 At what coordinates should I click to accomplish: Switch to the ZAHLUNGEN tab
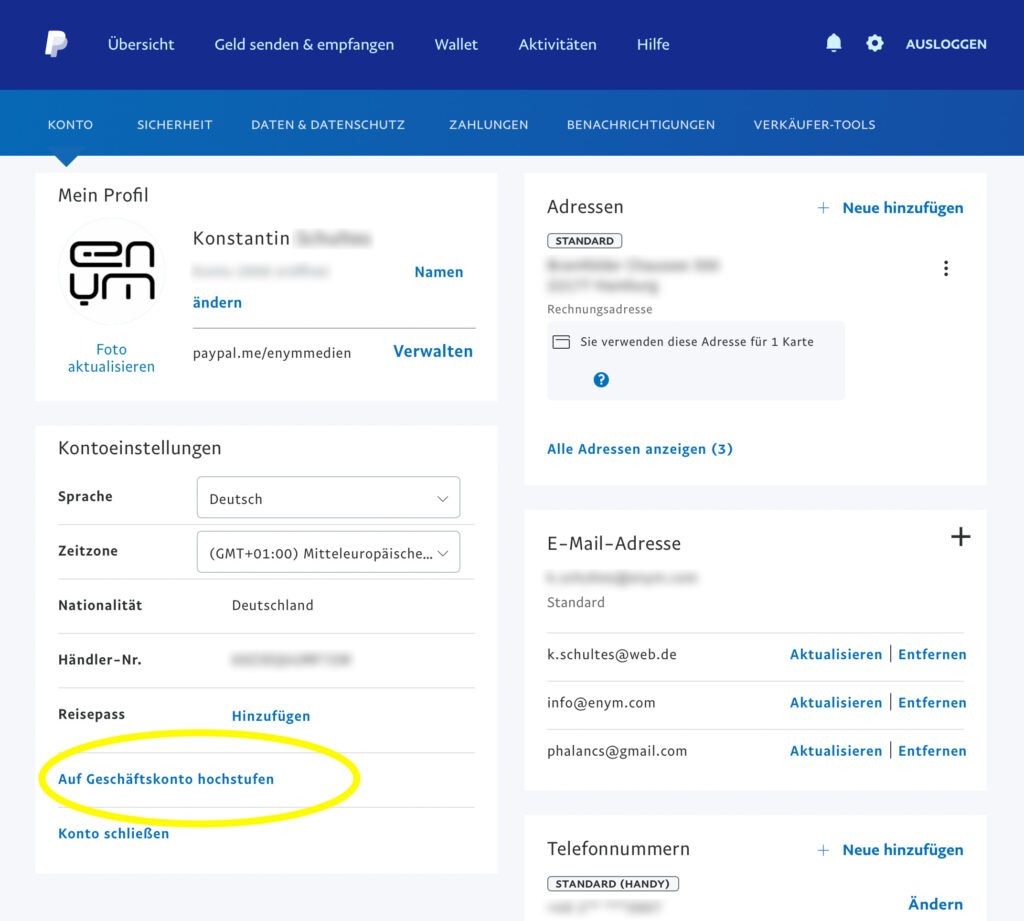(488, 125)
